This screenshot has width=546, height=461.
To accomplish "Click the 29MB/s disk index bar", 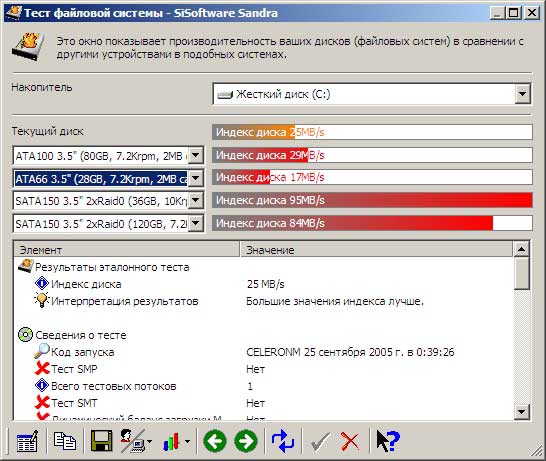I will pos(372,155).
